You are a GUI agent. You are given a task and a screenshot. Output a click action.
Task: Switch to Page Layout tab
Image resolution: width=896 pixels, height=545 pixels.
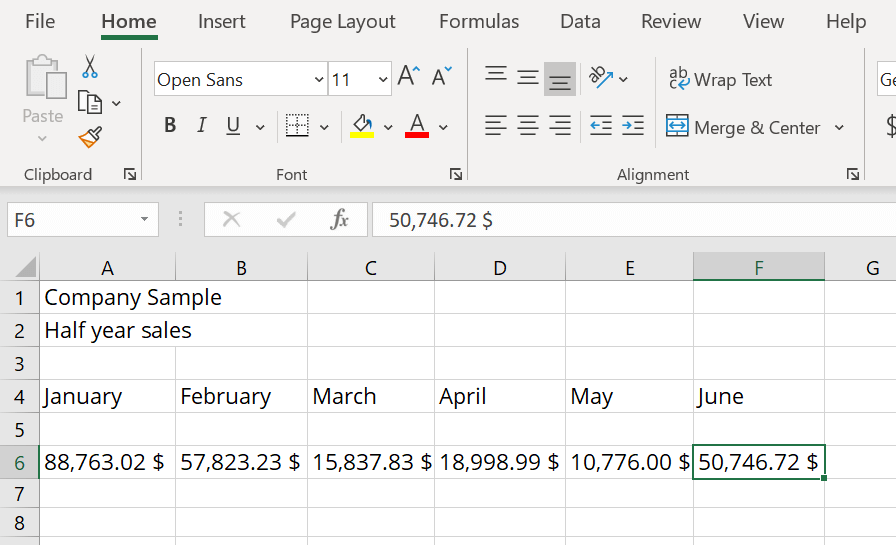pos(343,22)
